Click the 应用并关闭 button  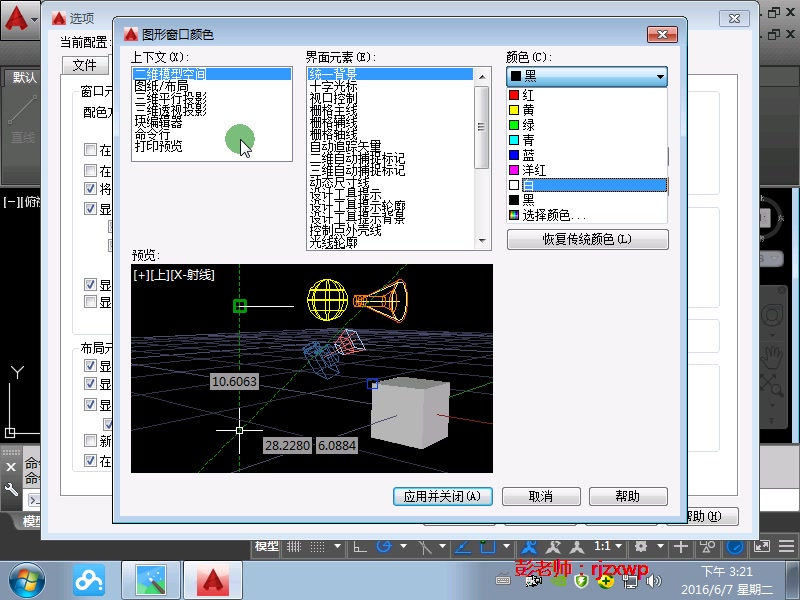pyautogui.click(x=442, y=496)
